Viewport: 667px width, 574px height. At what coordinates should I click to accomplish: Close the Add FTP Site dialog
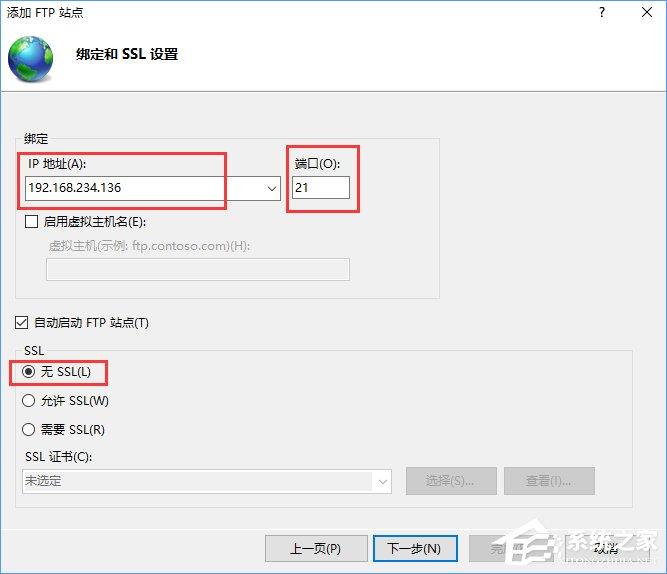(x=647, y=12)
